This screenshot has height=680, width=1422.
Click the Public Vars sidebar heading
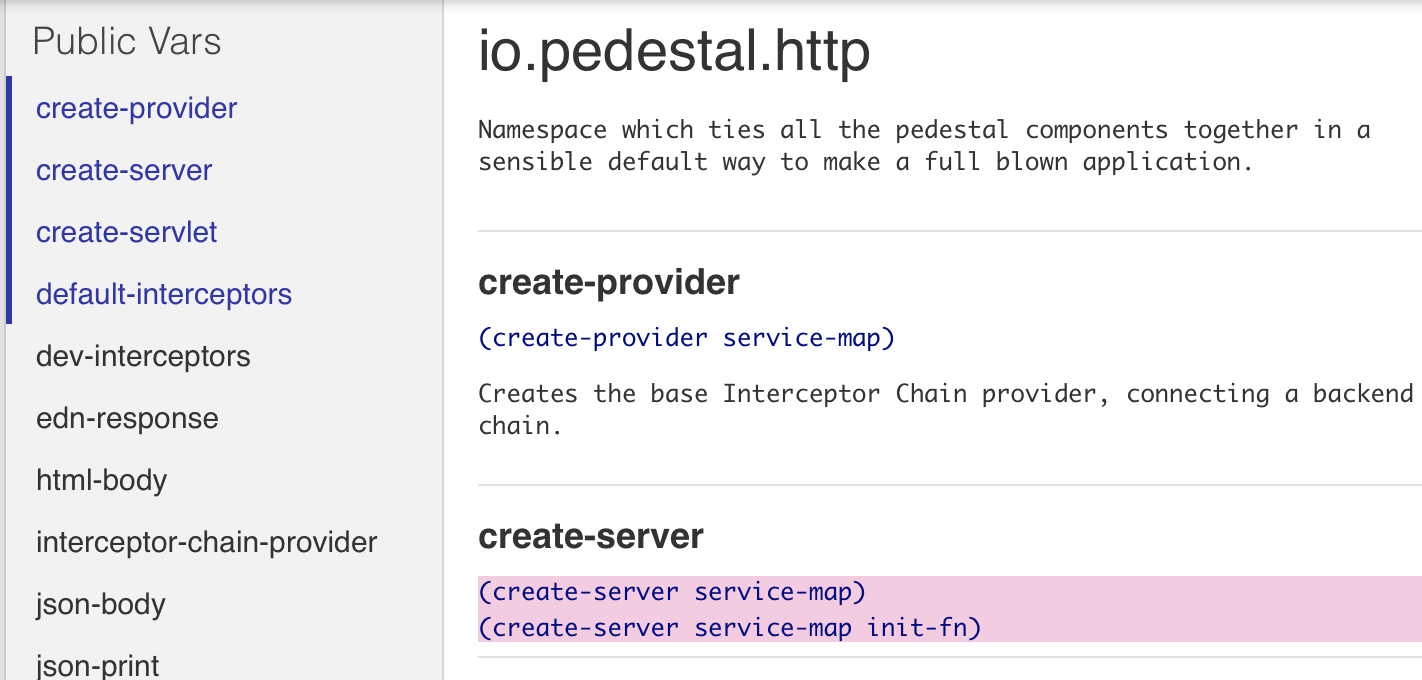[127, 42]
